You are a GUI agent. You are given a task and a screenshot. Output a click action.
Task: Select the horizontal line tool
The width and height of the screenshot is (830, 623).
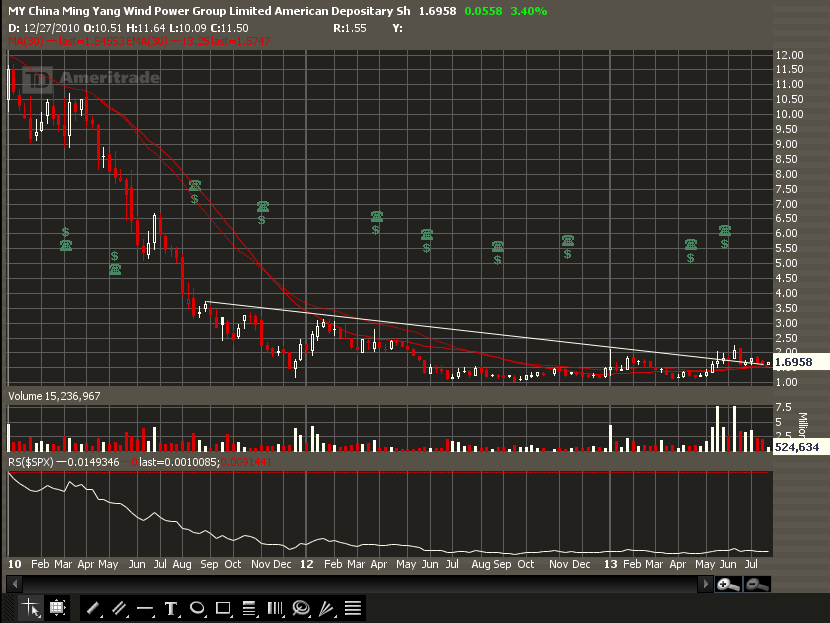145,608
